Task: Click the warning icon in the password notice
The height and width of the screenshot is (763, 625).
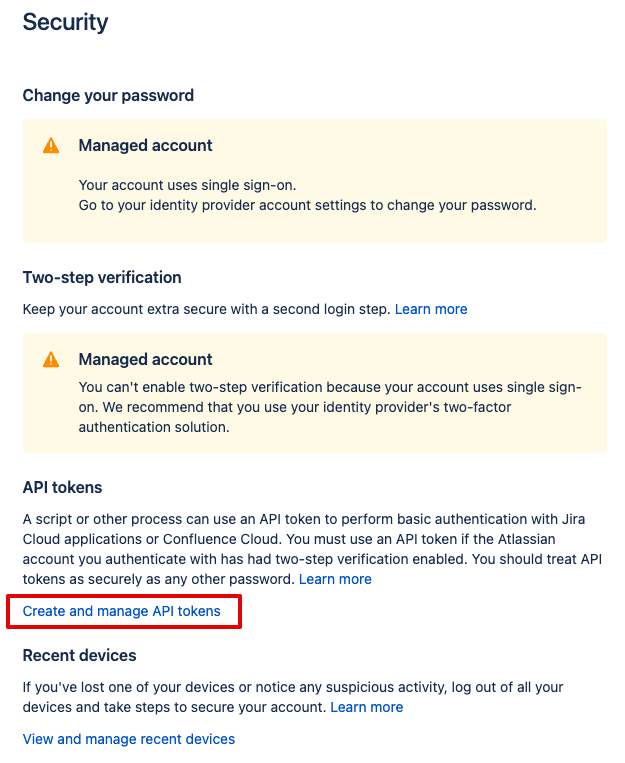Action: tap(51, 146)
